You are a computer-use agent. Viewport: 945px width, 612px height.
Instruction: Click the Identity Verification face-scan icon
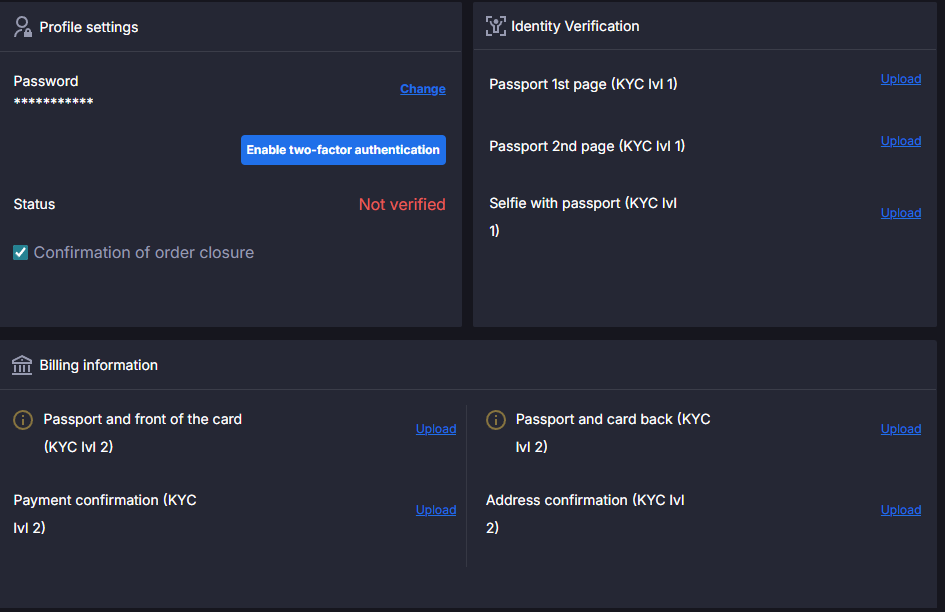coord(495,26)
